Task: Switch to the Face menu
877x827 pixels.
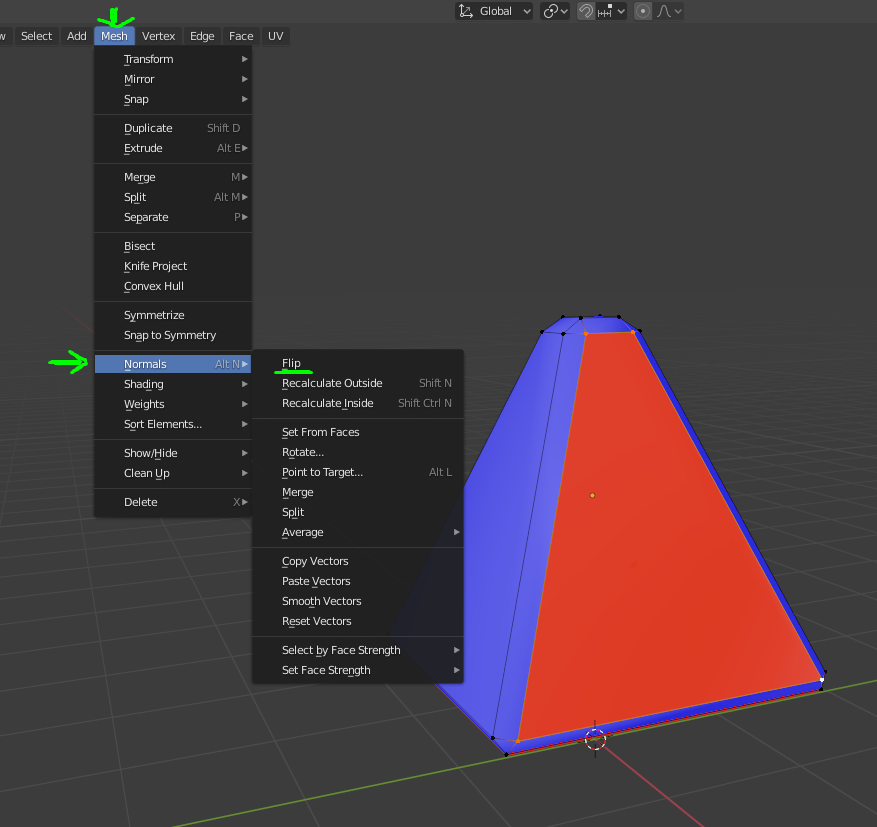Action: tap(240, 35)
